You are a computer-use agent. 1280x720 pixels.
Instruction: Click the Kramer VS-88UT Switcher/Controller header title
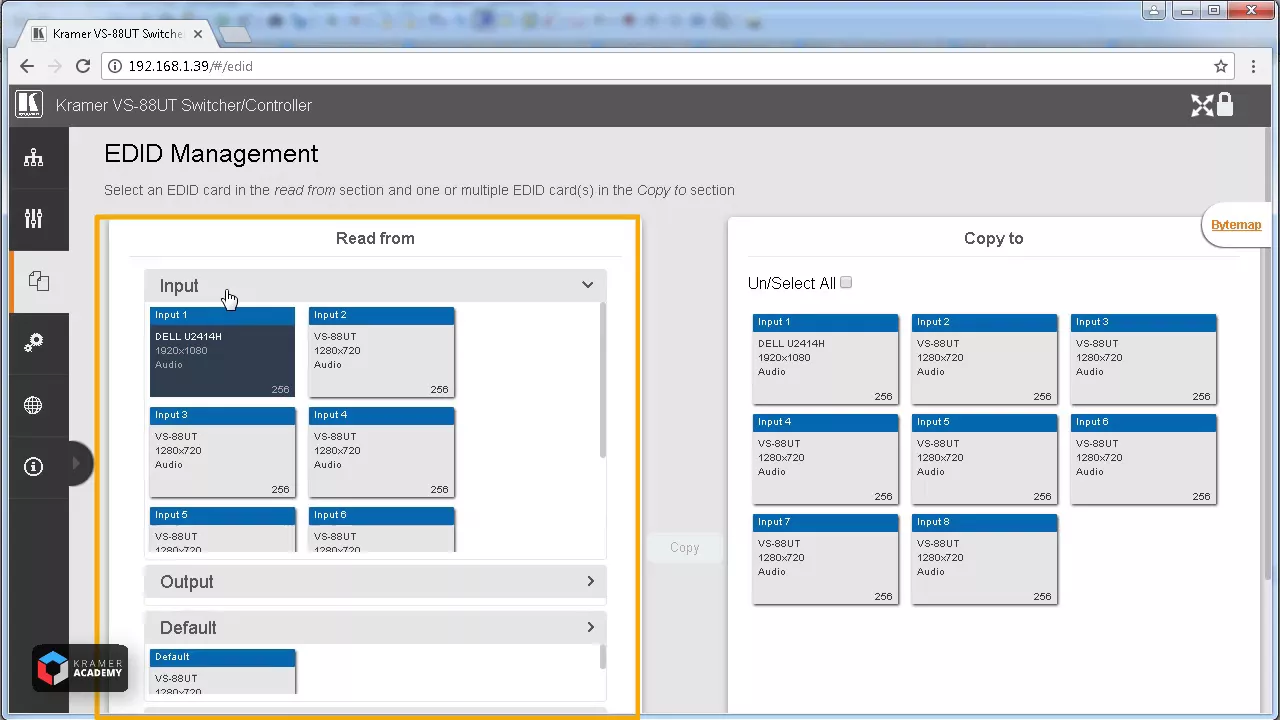184,105
